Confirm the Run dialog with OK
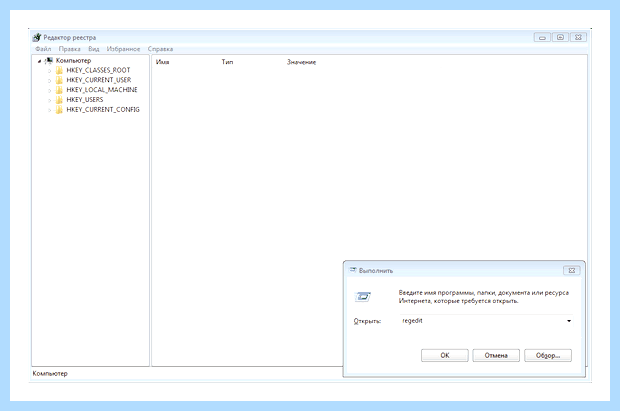 pos(445,355)
